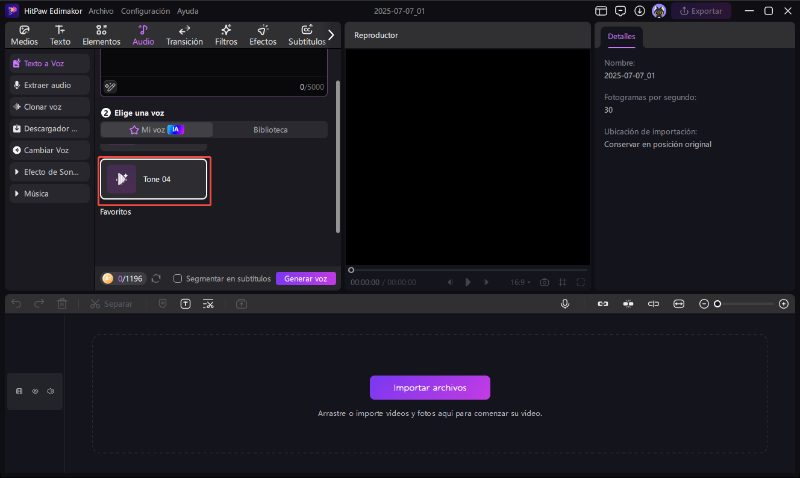Toggle fullscreen preview
The height and width of the screenshot is (478, 800).
click(x=581, y=282)
